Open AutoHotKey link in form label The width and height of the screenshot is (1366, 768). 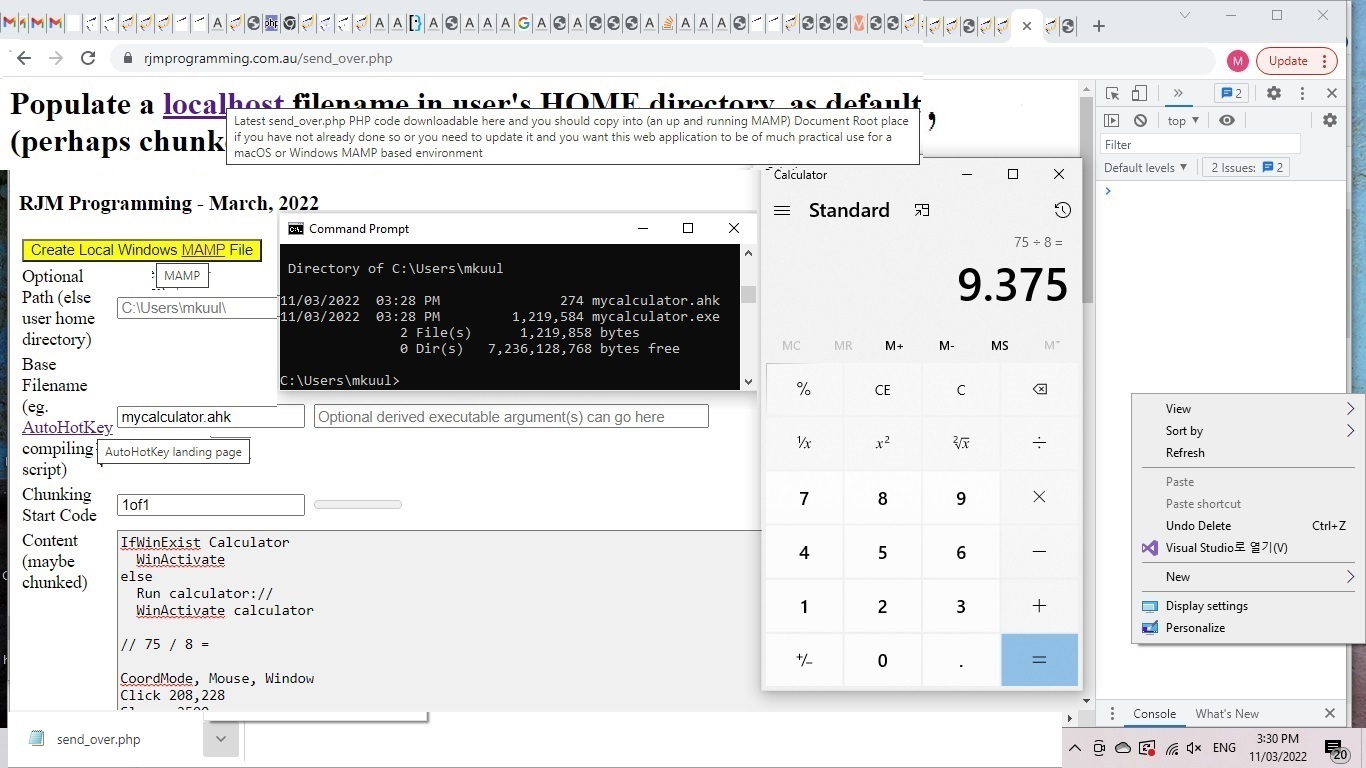[67, 428]
